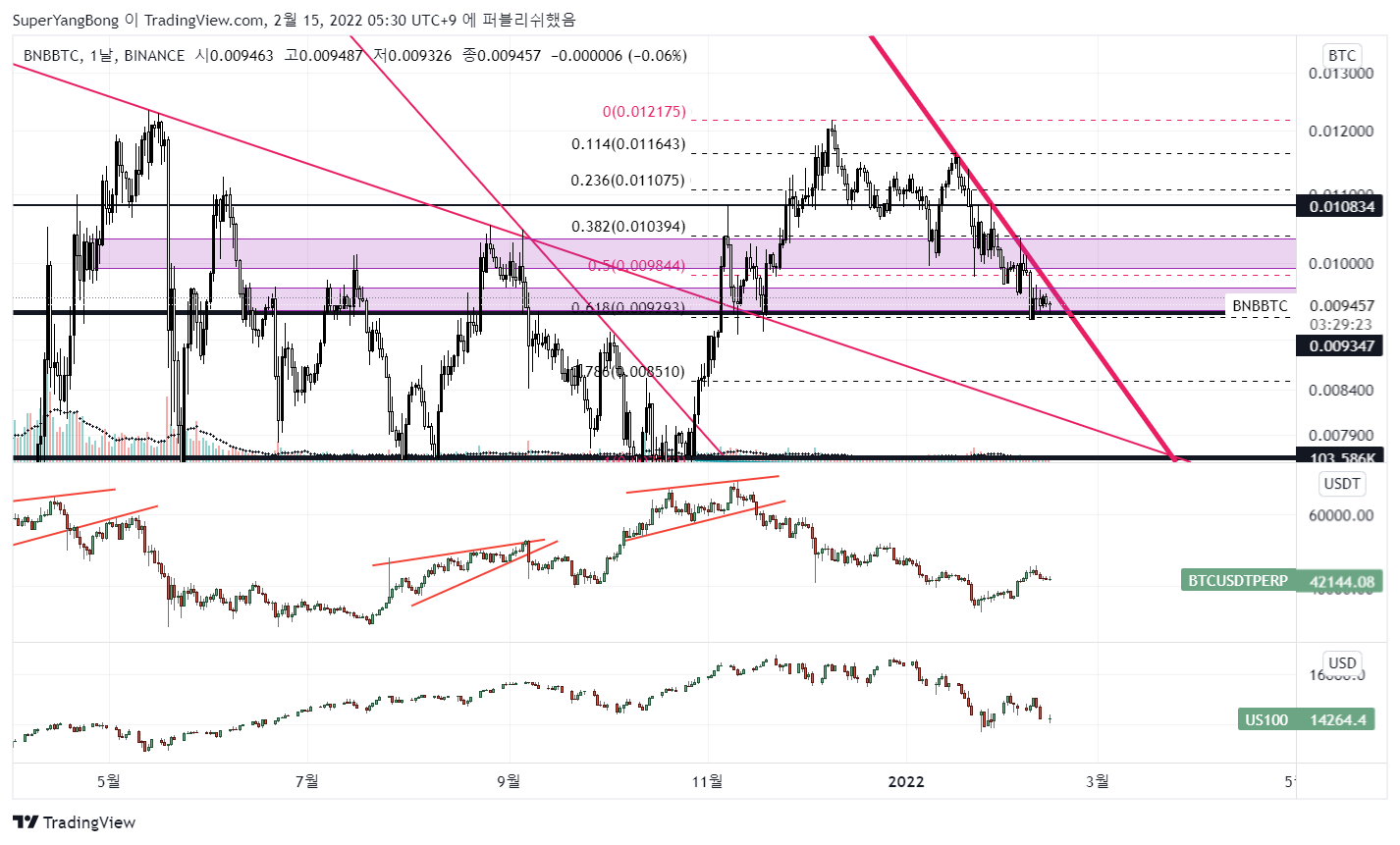Screen dimensions: 1400x845
Task: Click the BTC currency label on price axis
Action: pos(1342,55)
